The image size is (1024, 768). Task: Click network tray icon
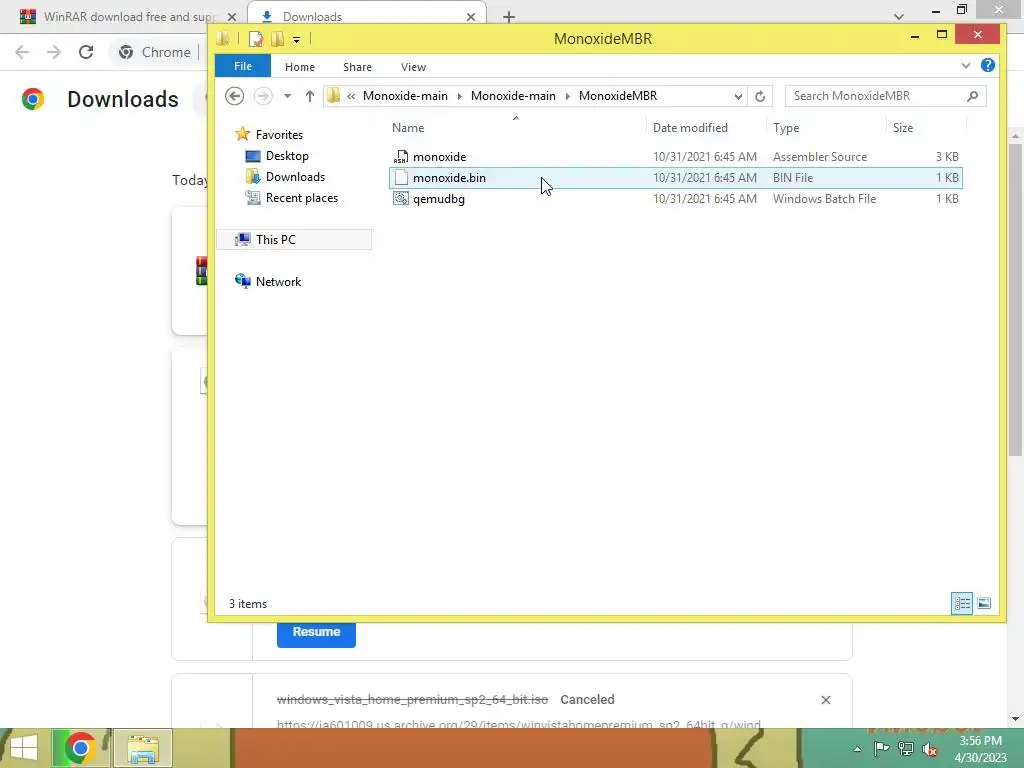point(906,749)
